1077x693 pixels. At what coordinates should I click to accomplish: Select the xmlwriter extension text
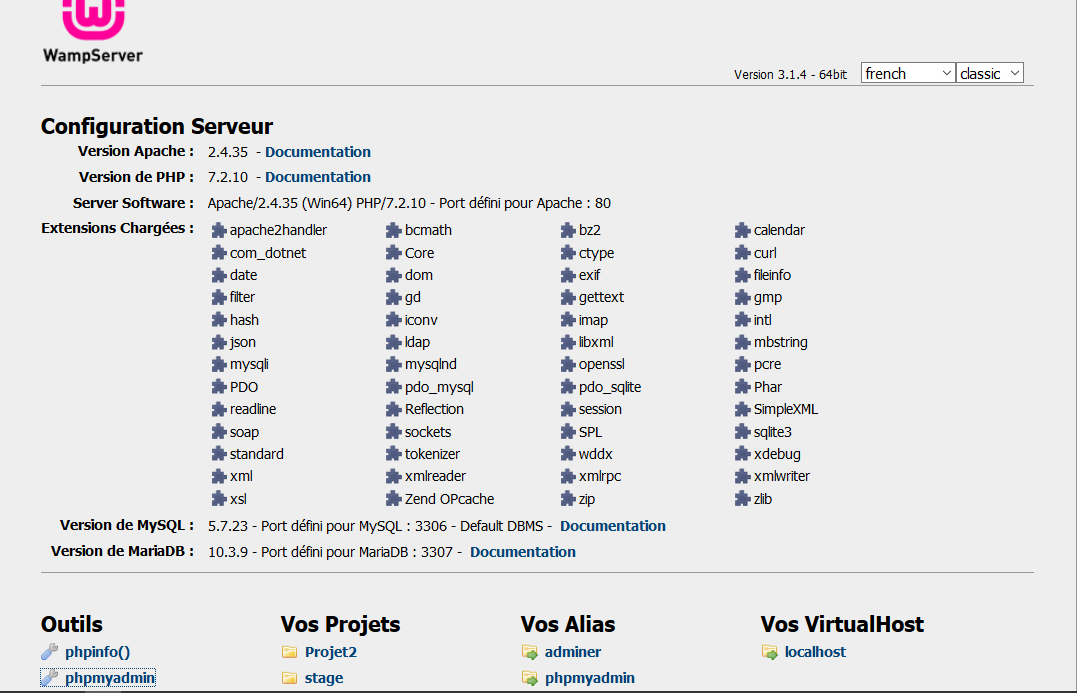point(782,476)
